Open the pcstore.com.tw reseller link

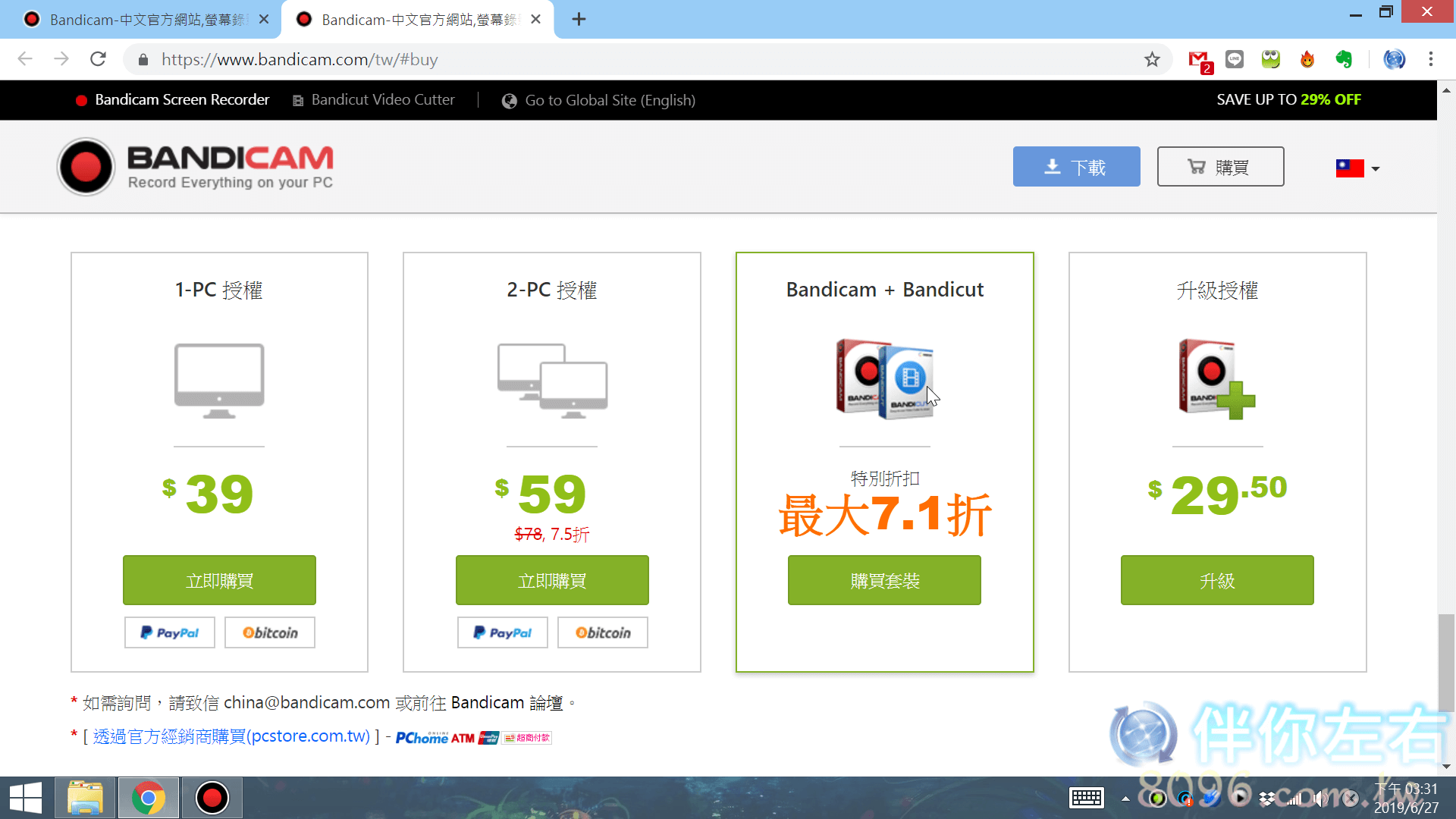click(231, 736)
